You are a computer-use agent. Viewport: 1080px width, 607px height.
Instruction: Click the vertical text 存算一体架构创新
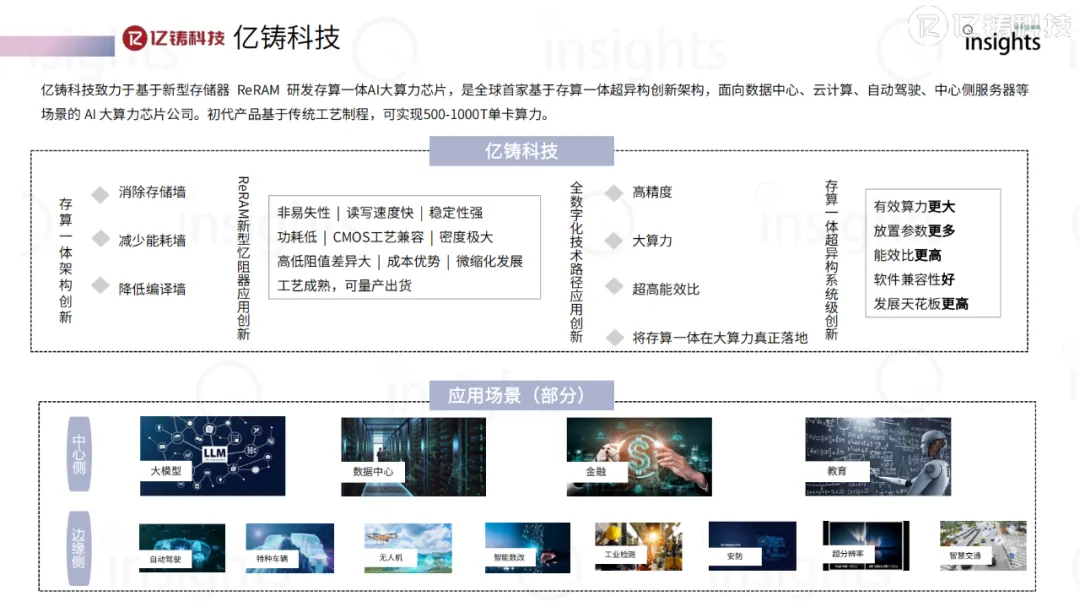coord(65,260)
